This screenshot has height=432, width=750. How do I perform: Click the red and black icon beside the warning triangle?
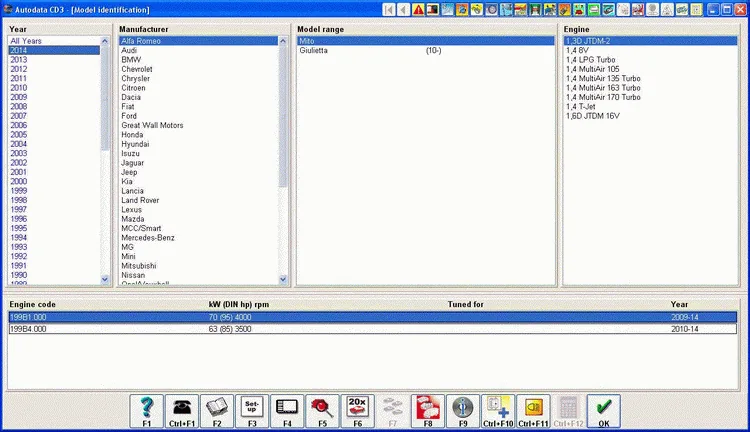click(433, 9)
